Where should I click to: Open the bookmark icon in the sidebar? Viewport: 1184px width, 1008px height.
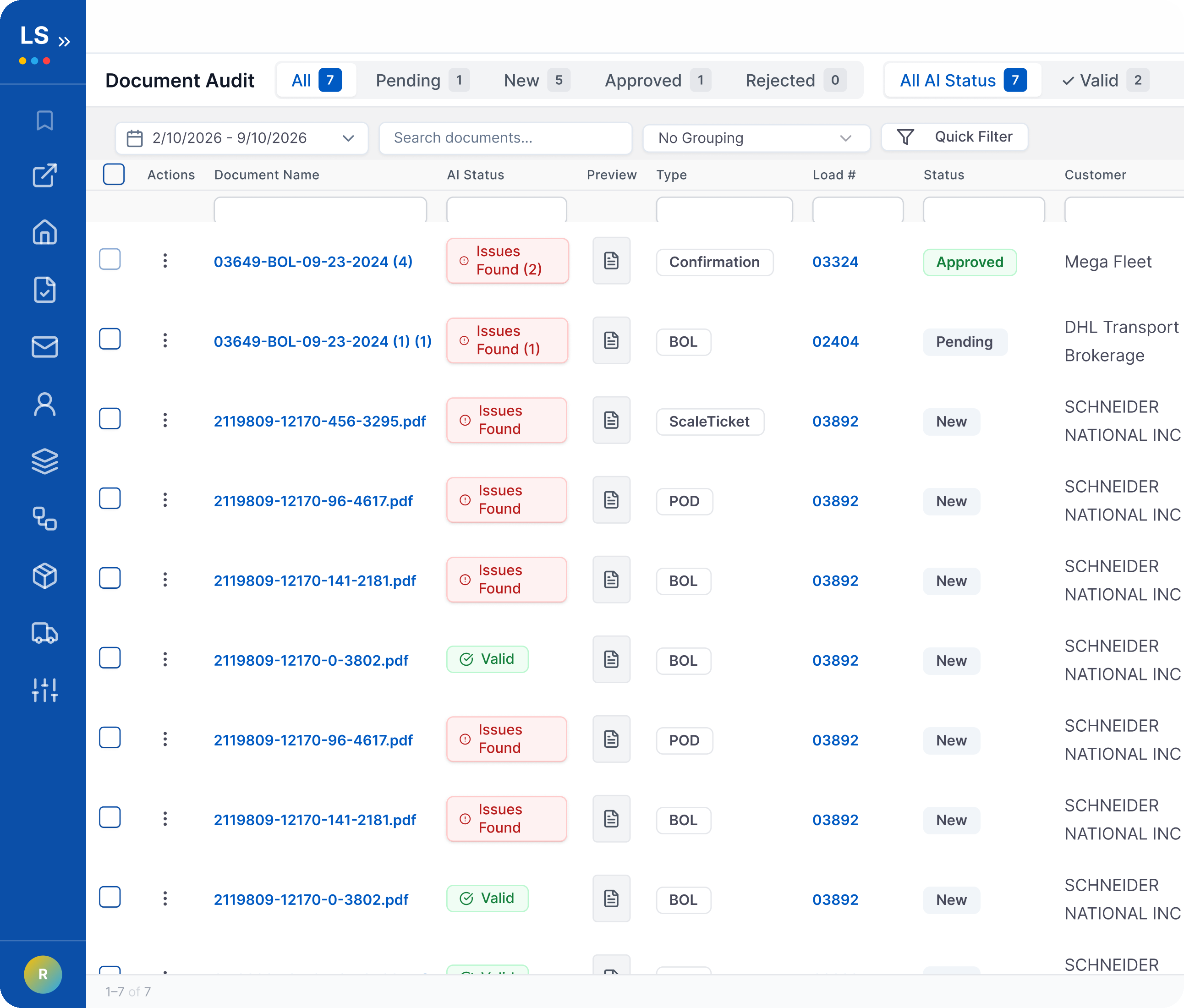44,121
